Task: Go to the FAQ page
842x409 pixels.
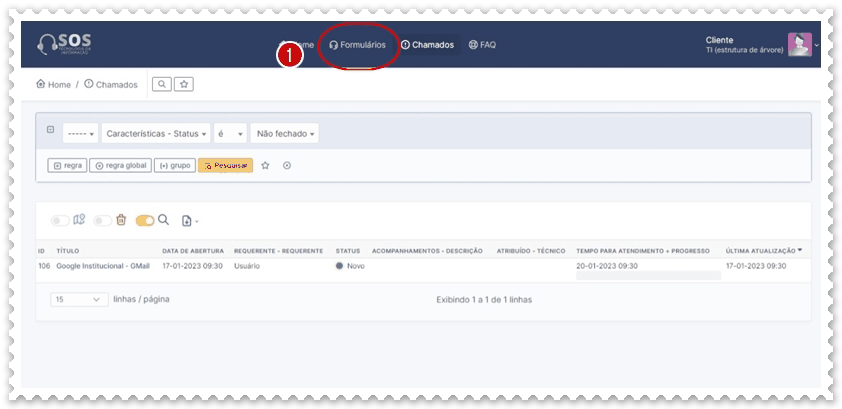Action: click(x=482, y=45)
